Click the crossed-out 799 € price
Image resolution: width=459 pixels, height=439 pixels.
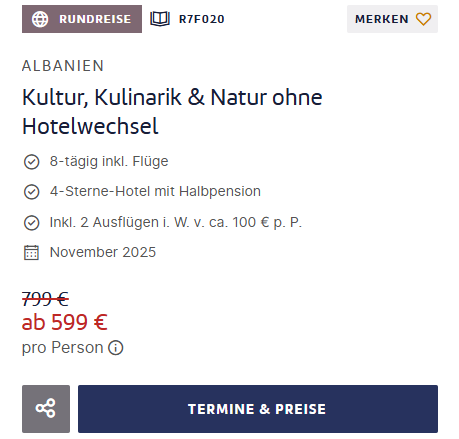pos(45,299)
